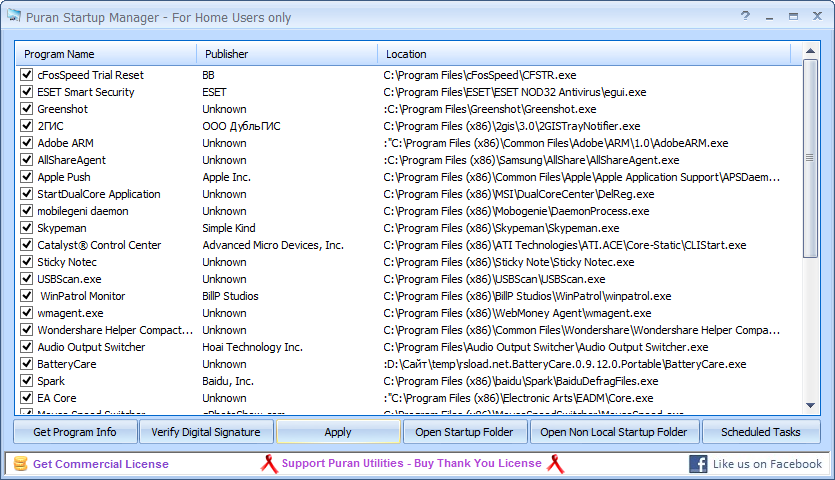Uncheck Audio Output Switcher checkbox
The width and height of the screenshot is (835, 480).
pos(27,347)
